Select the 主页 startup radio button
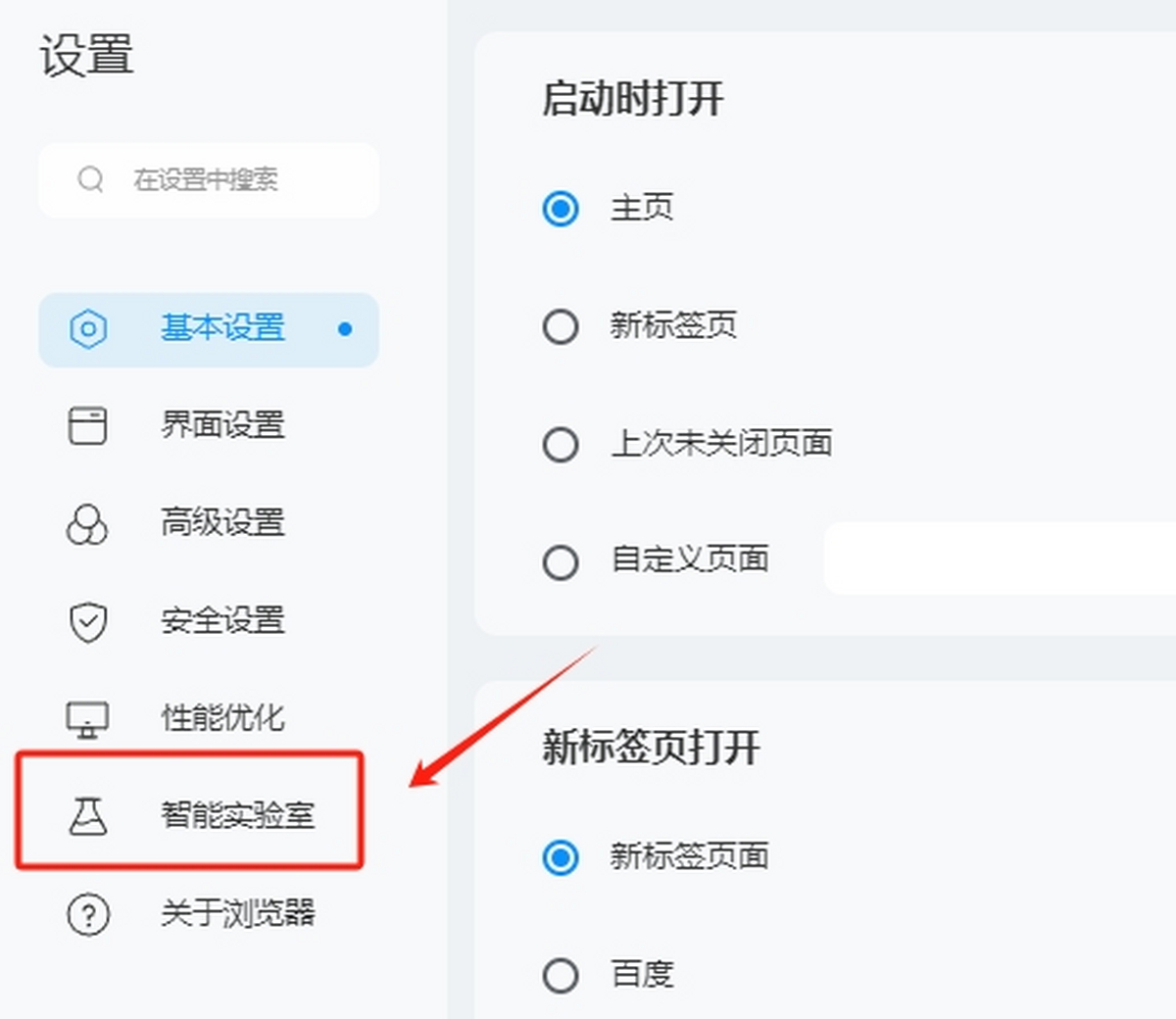 [x=561, y=209]
